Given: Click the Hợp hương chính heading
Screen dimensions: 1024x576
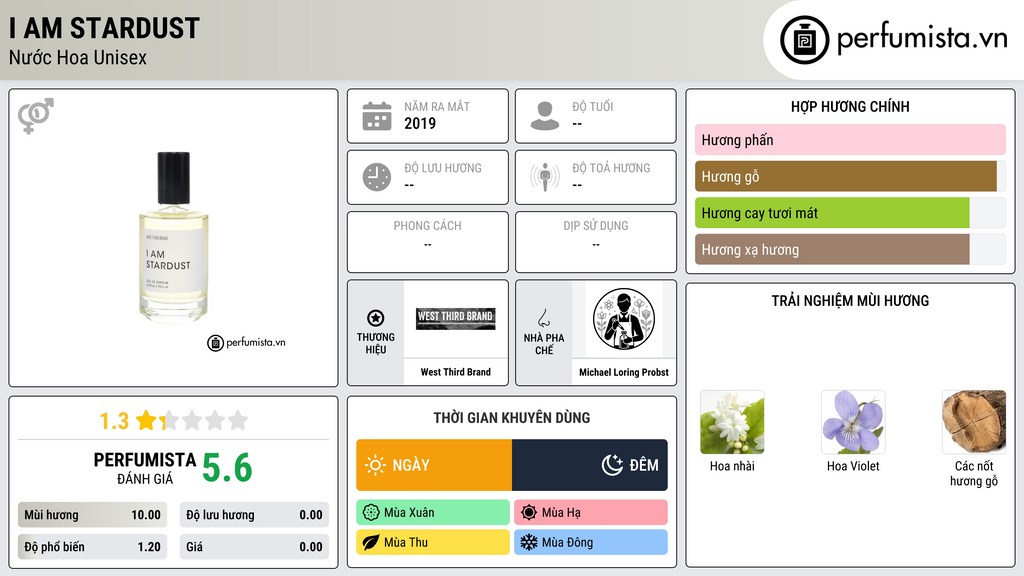Looking at the screenshot, I should click(x=850, y=106).
